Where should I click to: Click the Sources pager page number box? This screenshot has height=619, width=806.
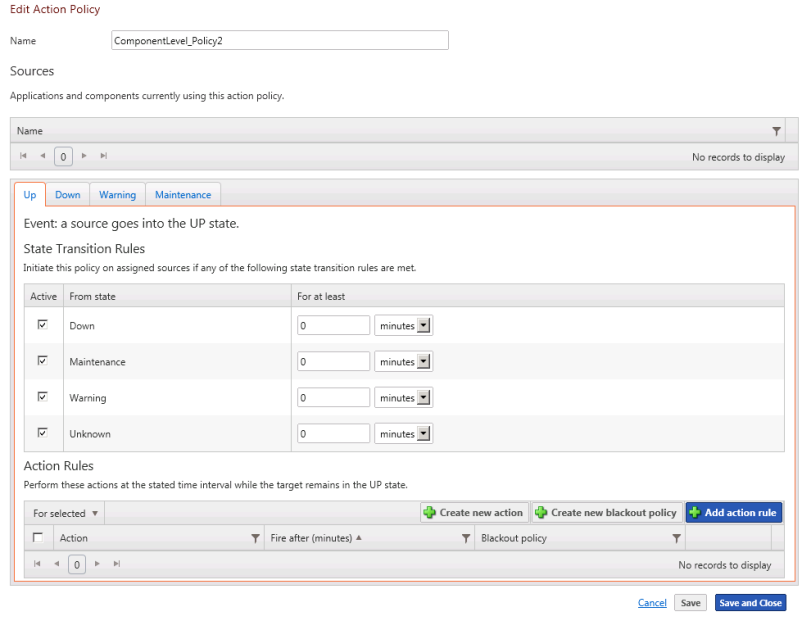tap(63, 156)
